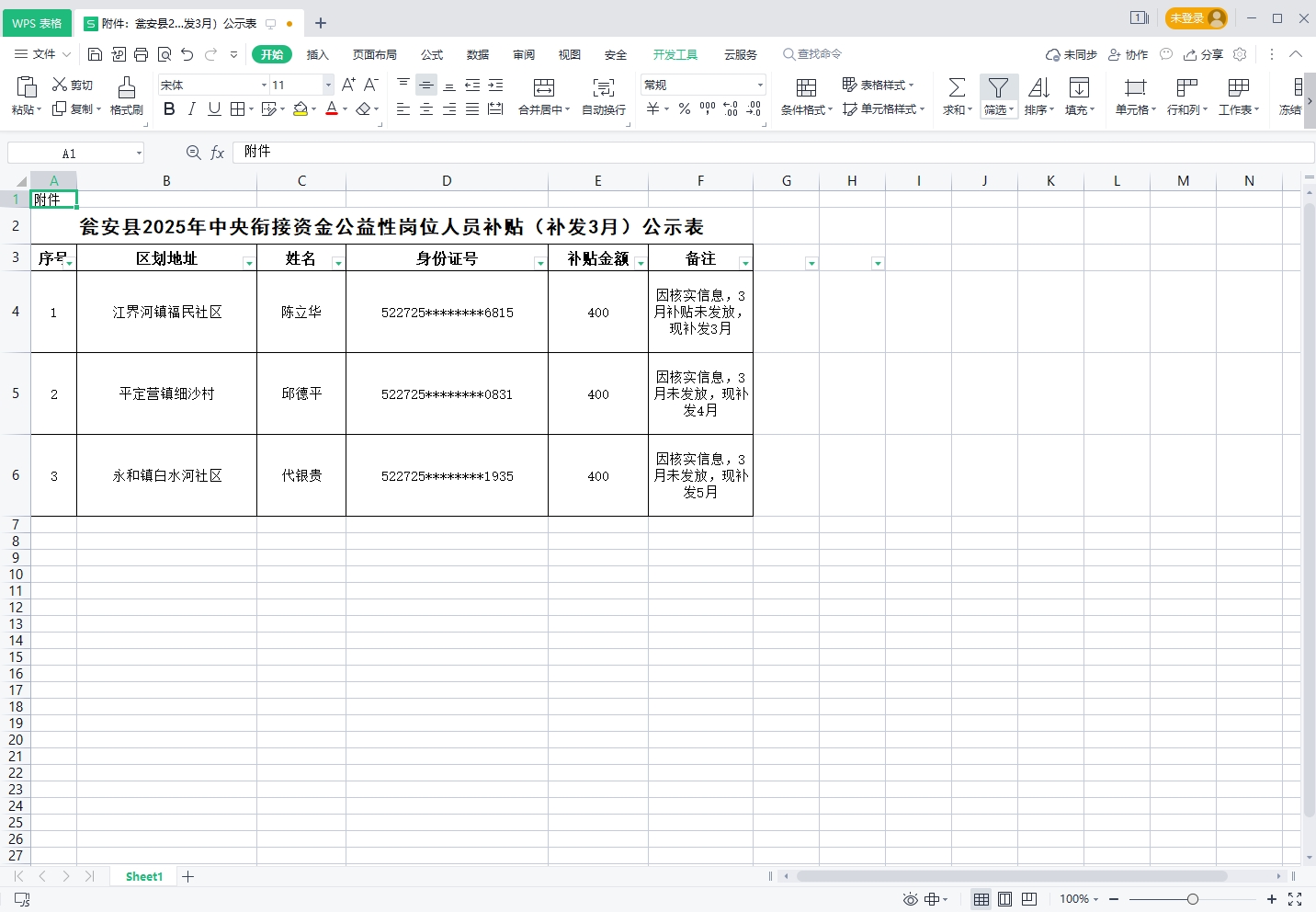Click the Decrease Indent icon
This screenshot has width=1316, height=912.
pos(472,85)
